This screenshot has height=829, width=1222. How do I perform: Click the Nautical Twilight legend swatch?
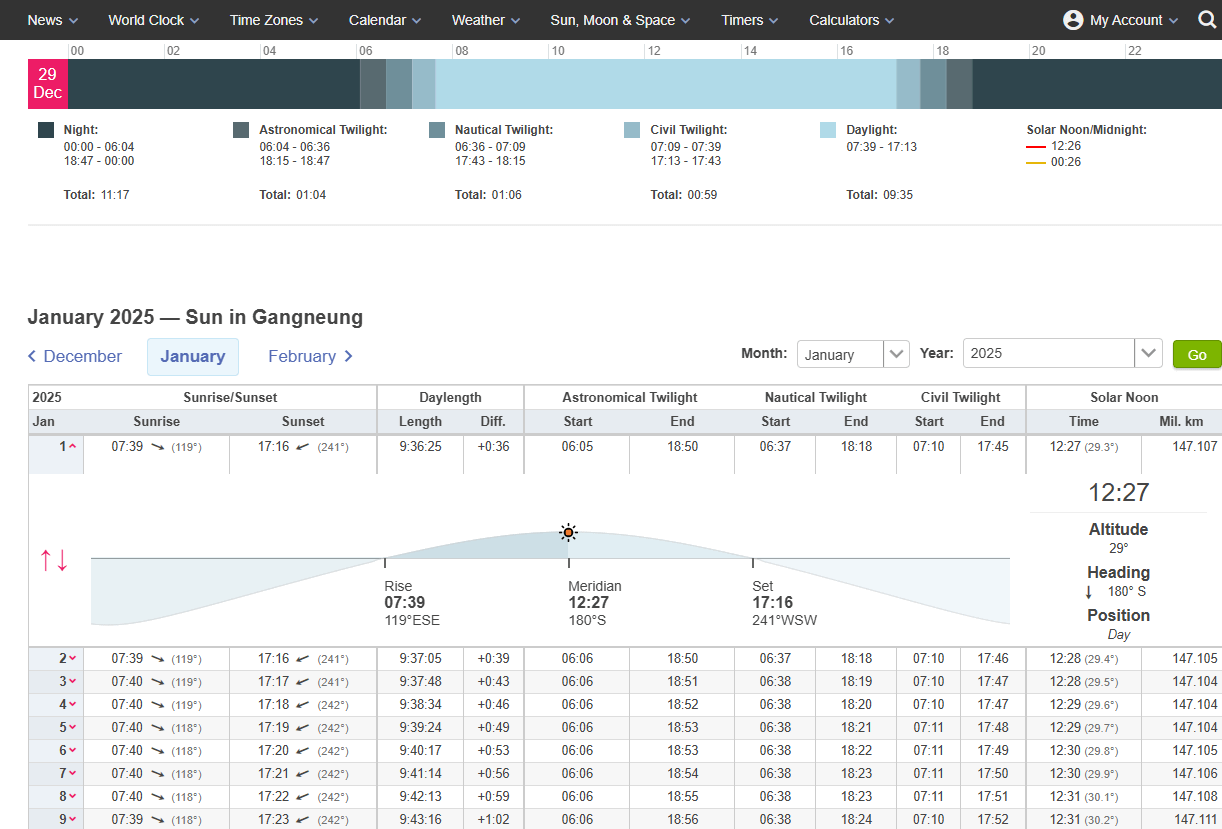437,130
